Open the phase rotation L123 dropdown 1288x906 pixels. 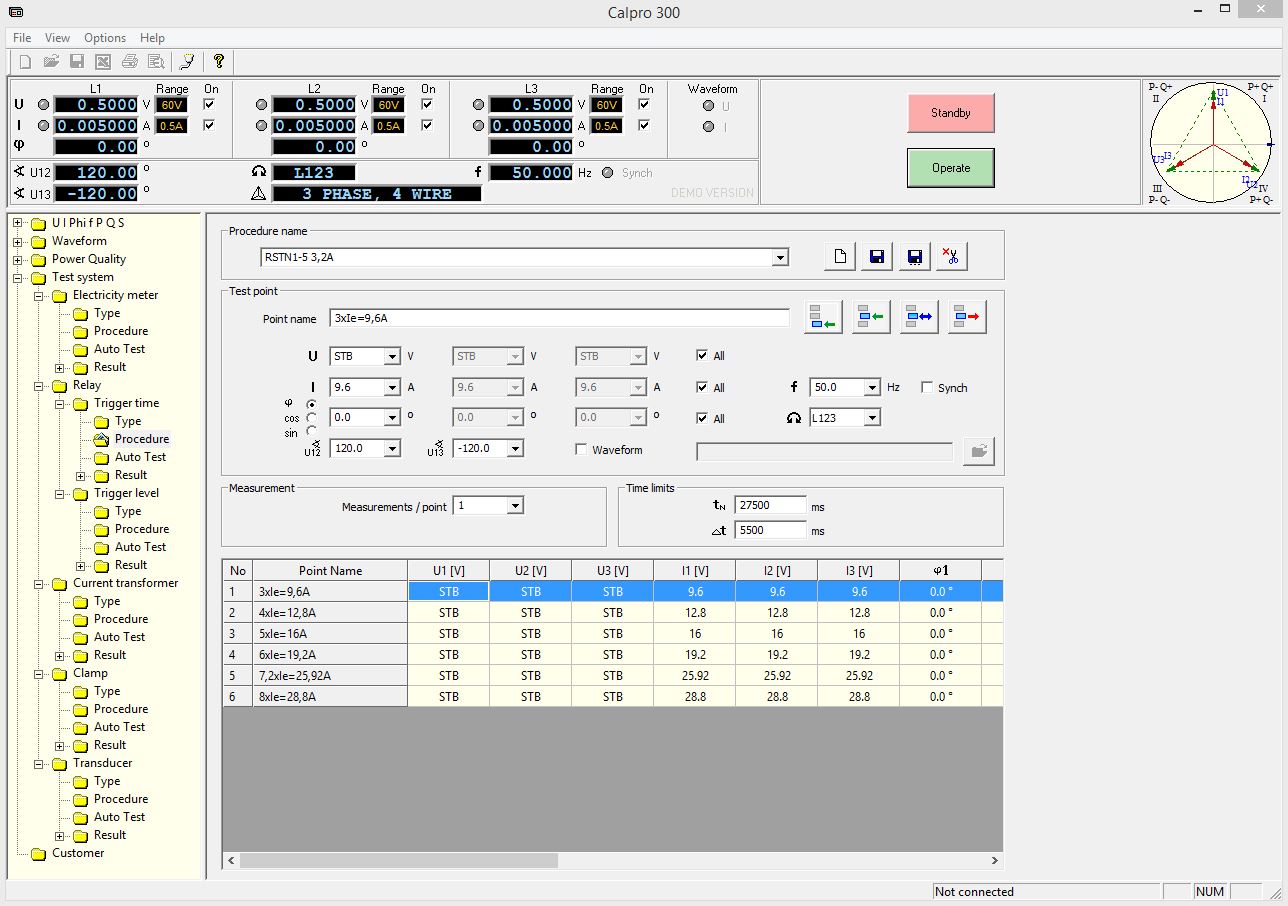[x=873, y=417]
